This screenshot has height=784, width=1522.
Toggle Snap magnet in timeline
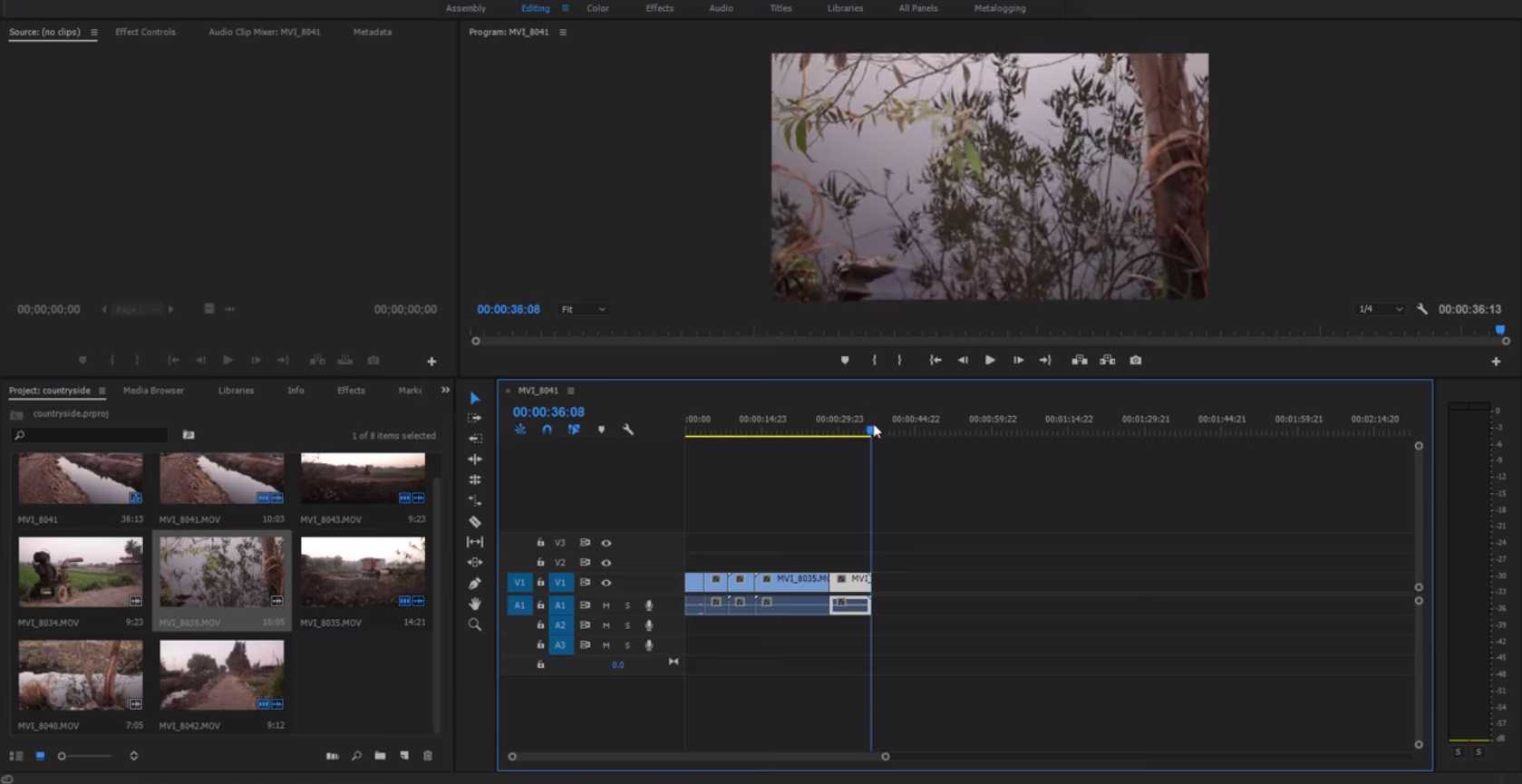[547, 430]
